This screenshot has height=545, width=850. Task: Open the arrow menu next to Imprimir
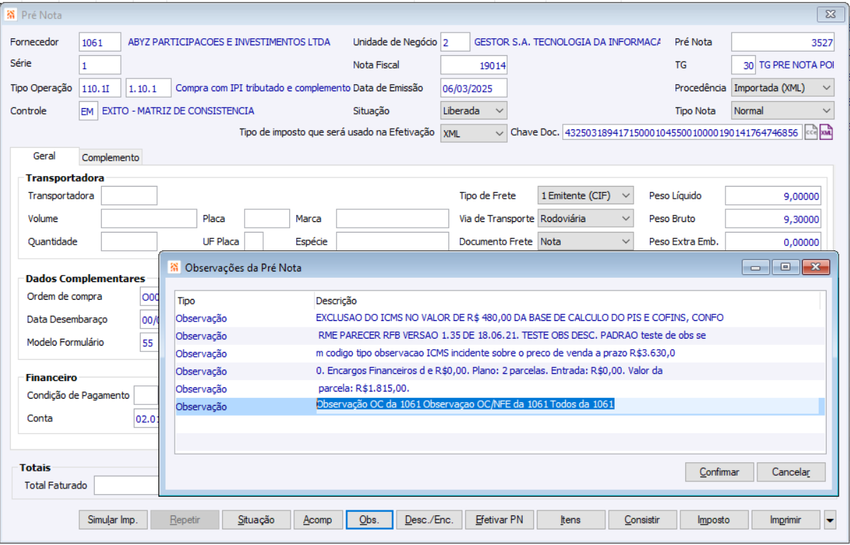(x=829, y=520)
